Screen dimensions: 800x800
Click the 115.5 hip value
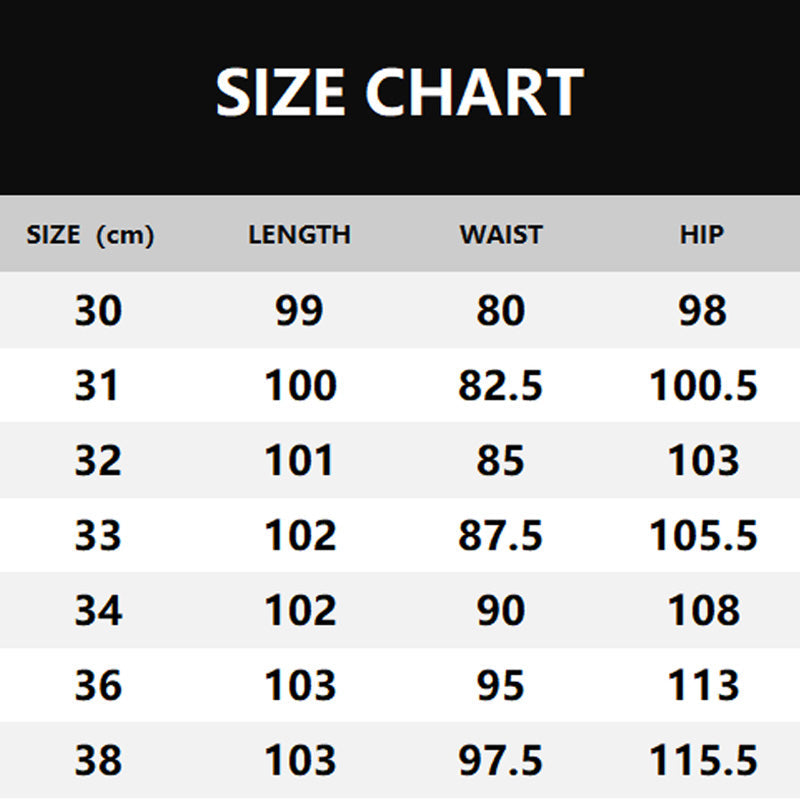coord(703,760)
